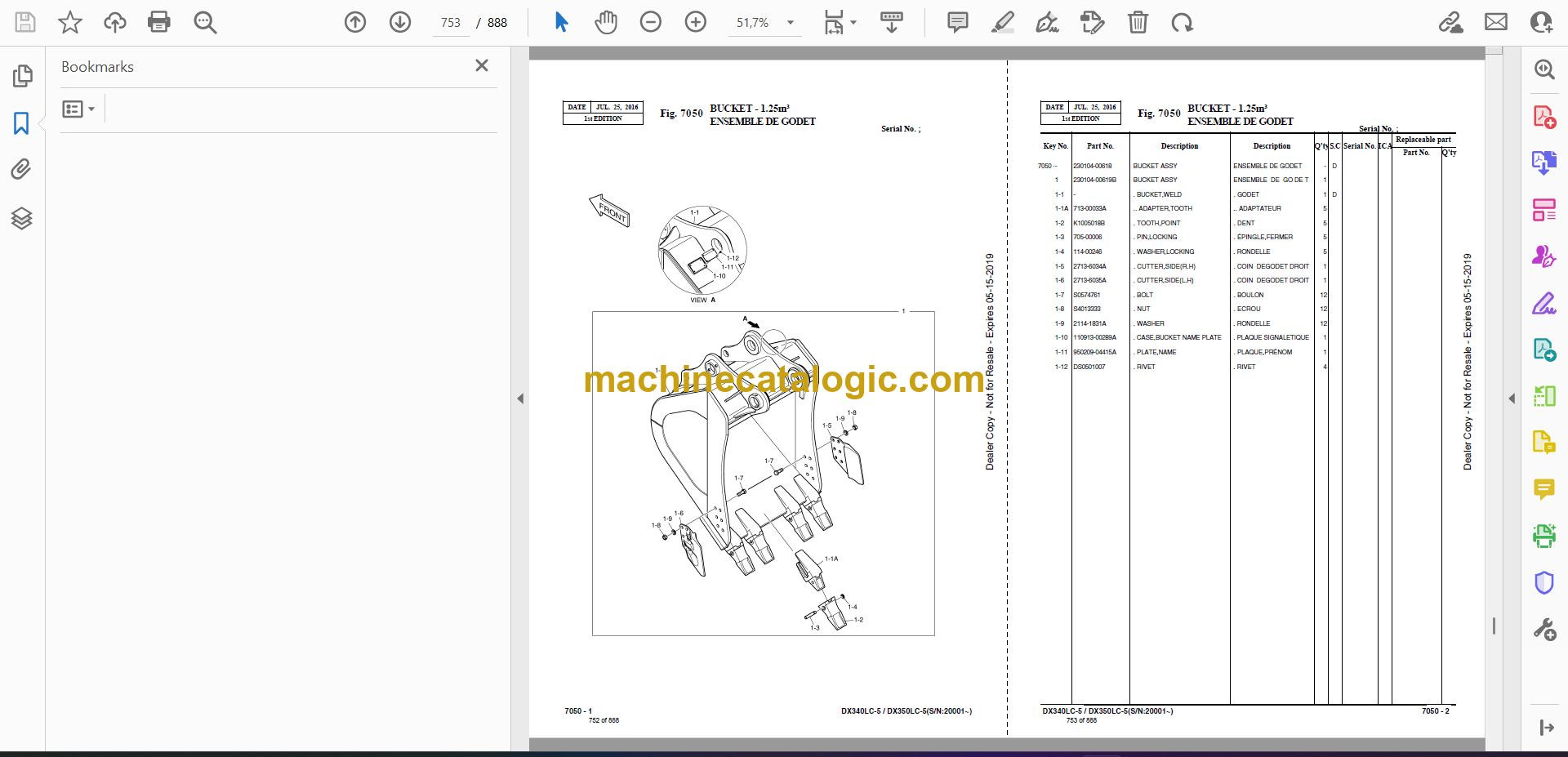Collapse the left navigation pane arrow
Screen dimensions: 1568x757
pos(520,399)
